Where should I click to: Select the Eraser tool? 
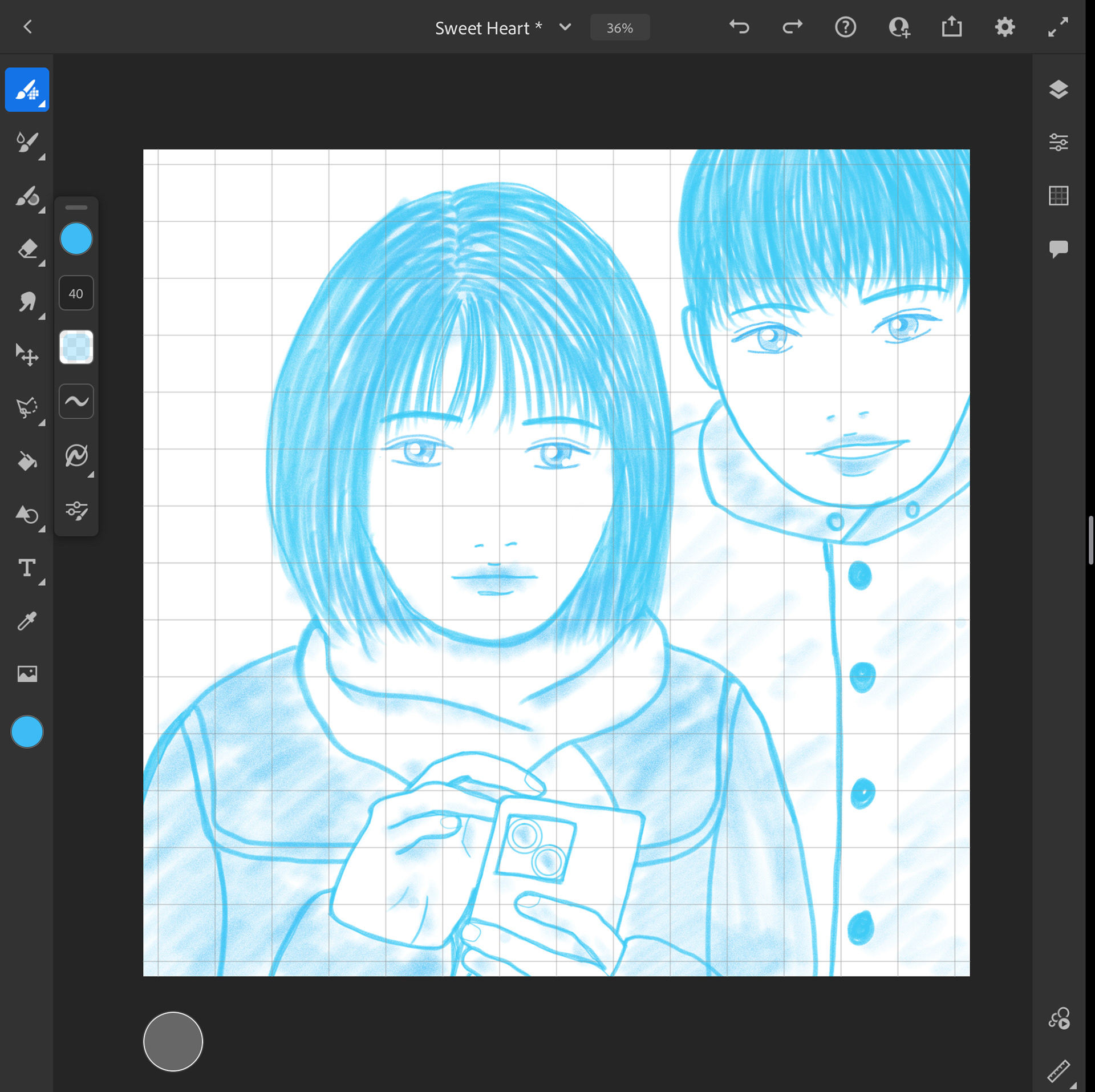pyautogui.click(x=27, y=249)
